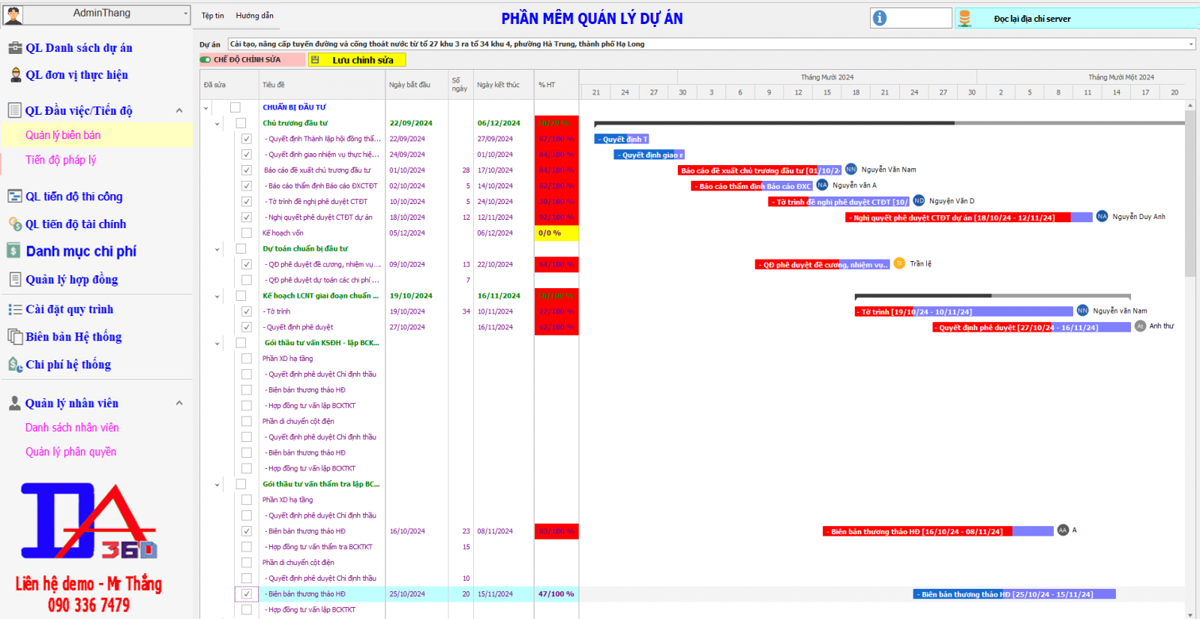
Task: Click the Lưu chỉnh sửa save button
Action: [357, 60]
